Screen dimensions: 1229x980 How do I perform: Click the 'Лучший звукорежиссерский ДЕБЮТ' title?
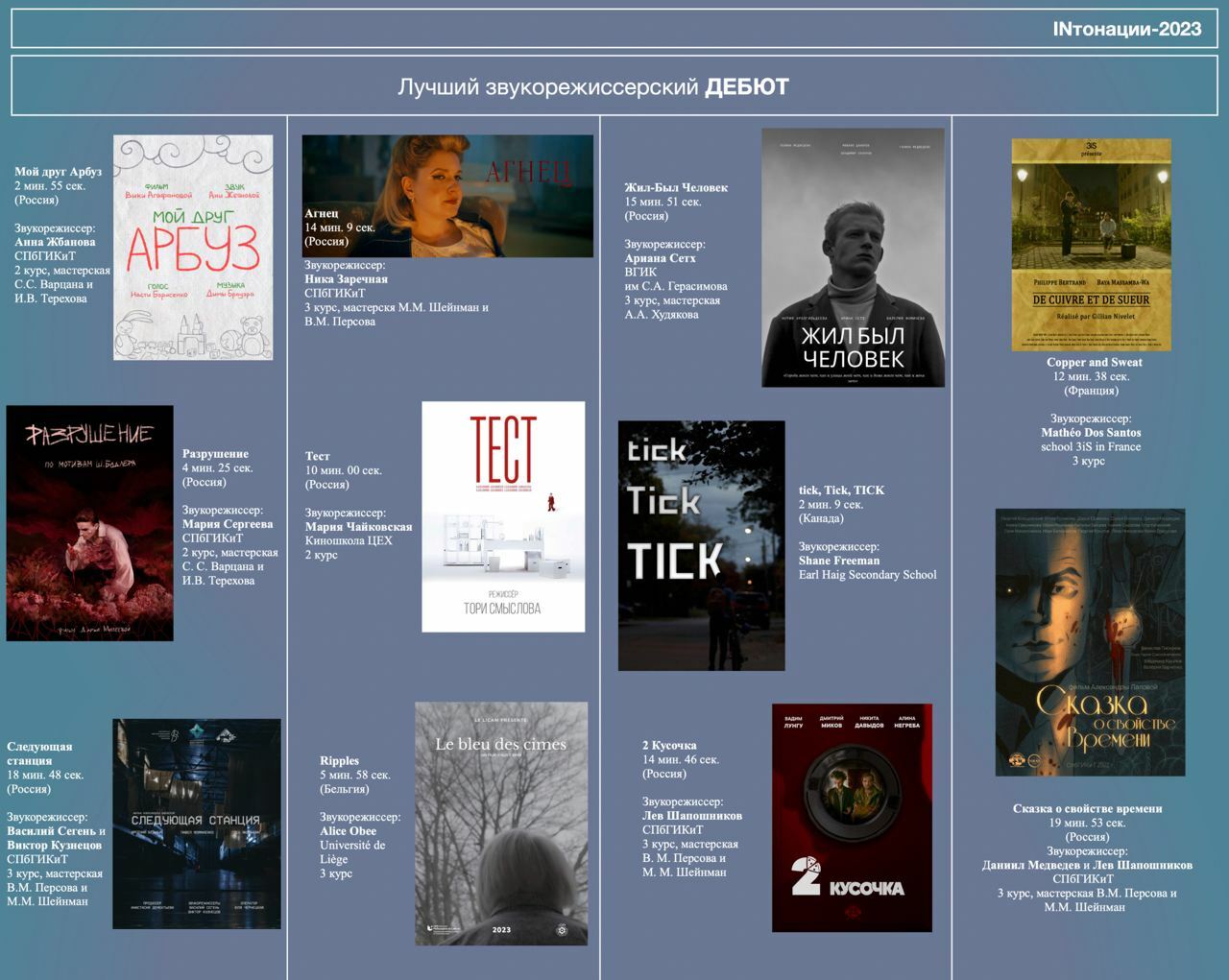[593, 87]
